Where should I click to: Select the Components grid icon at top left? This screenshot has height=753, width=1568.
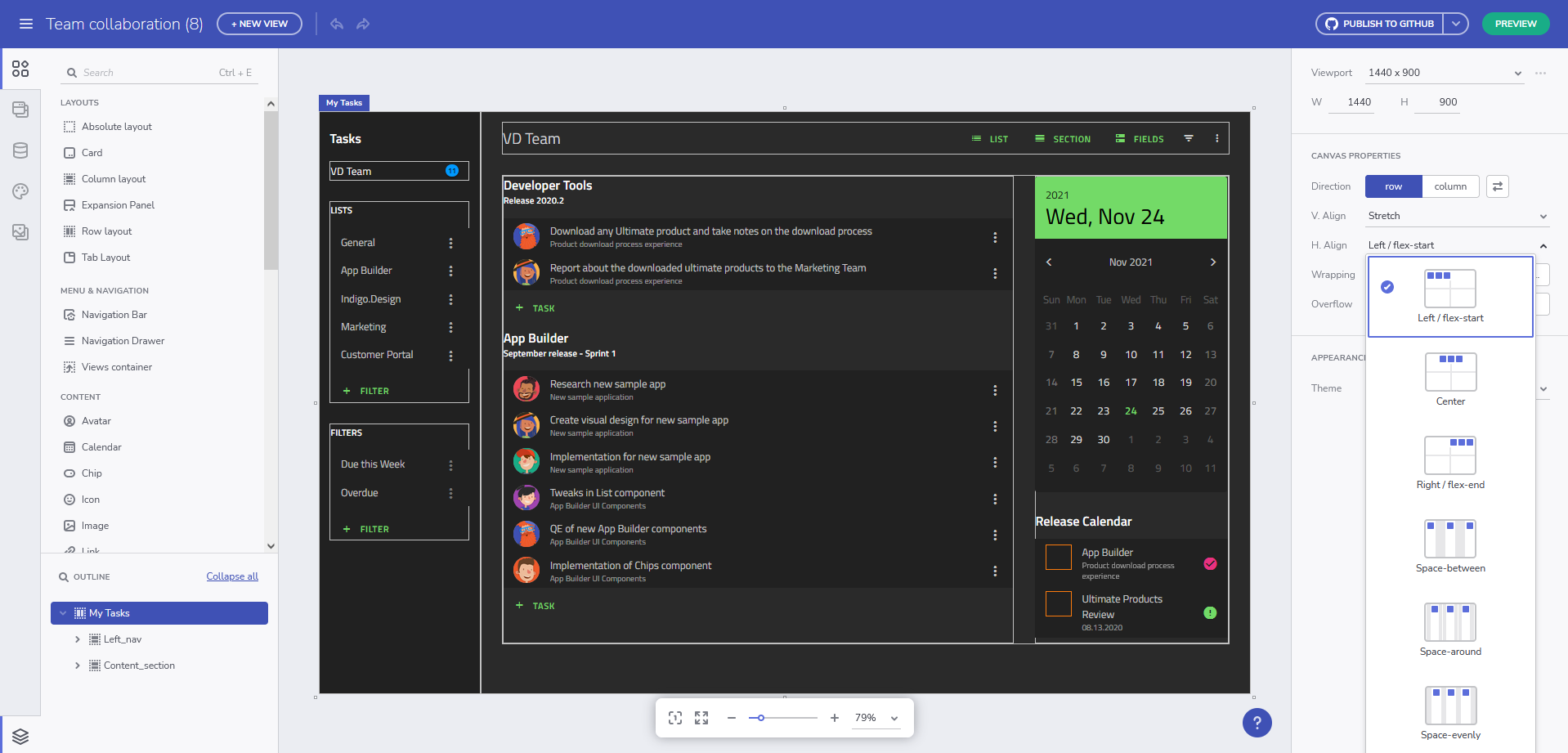(x=20, y=69)
